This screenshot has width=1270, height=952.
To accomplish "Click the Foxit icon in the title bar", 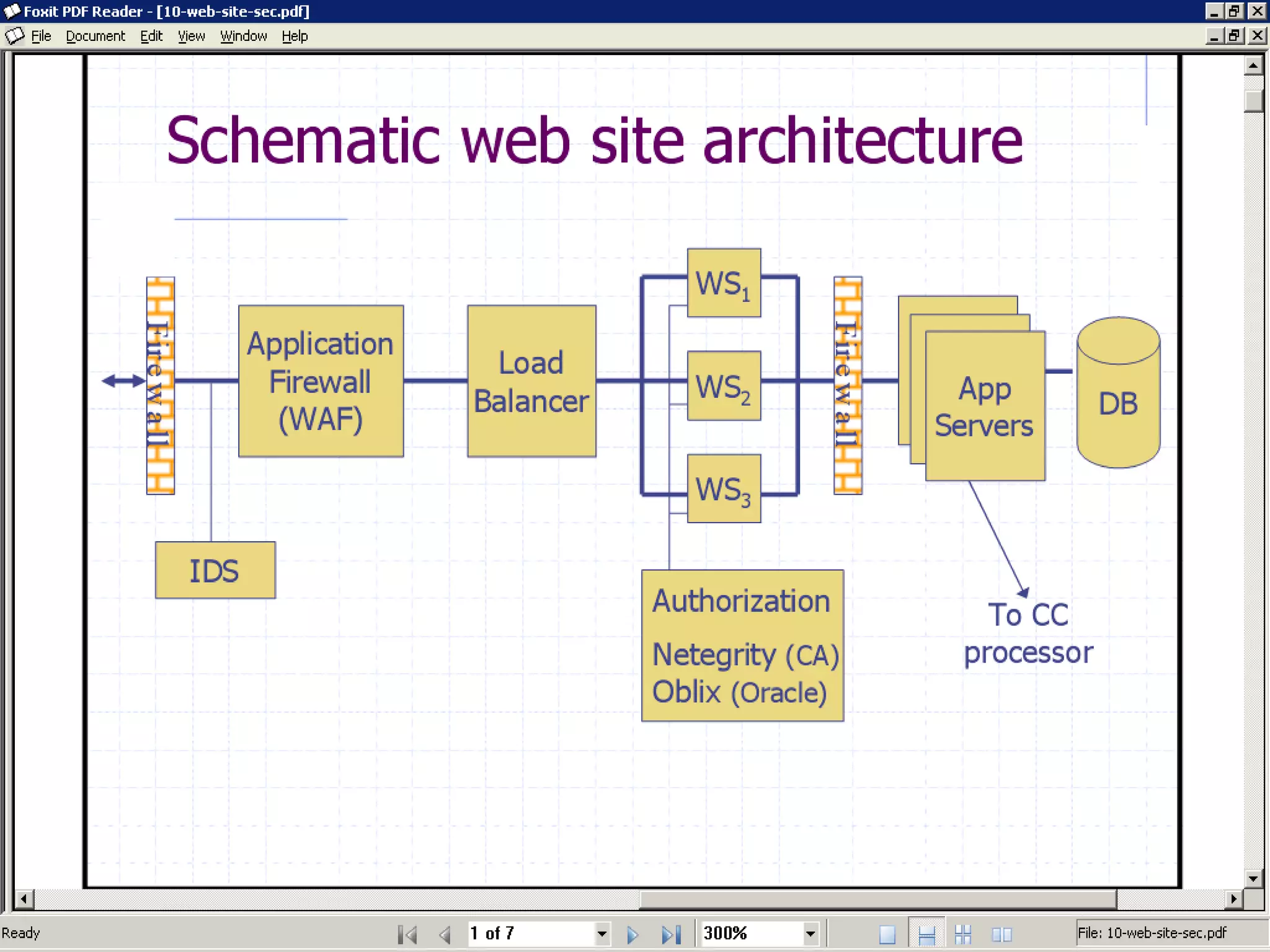I will pos(12,11).
